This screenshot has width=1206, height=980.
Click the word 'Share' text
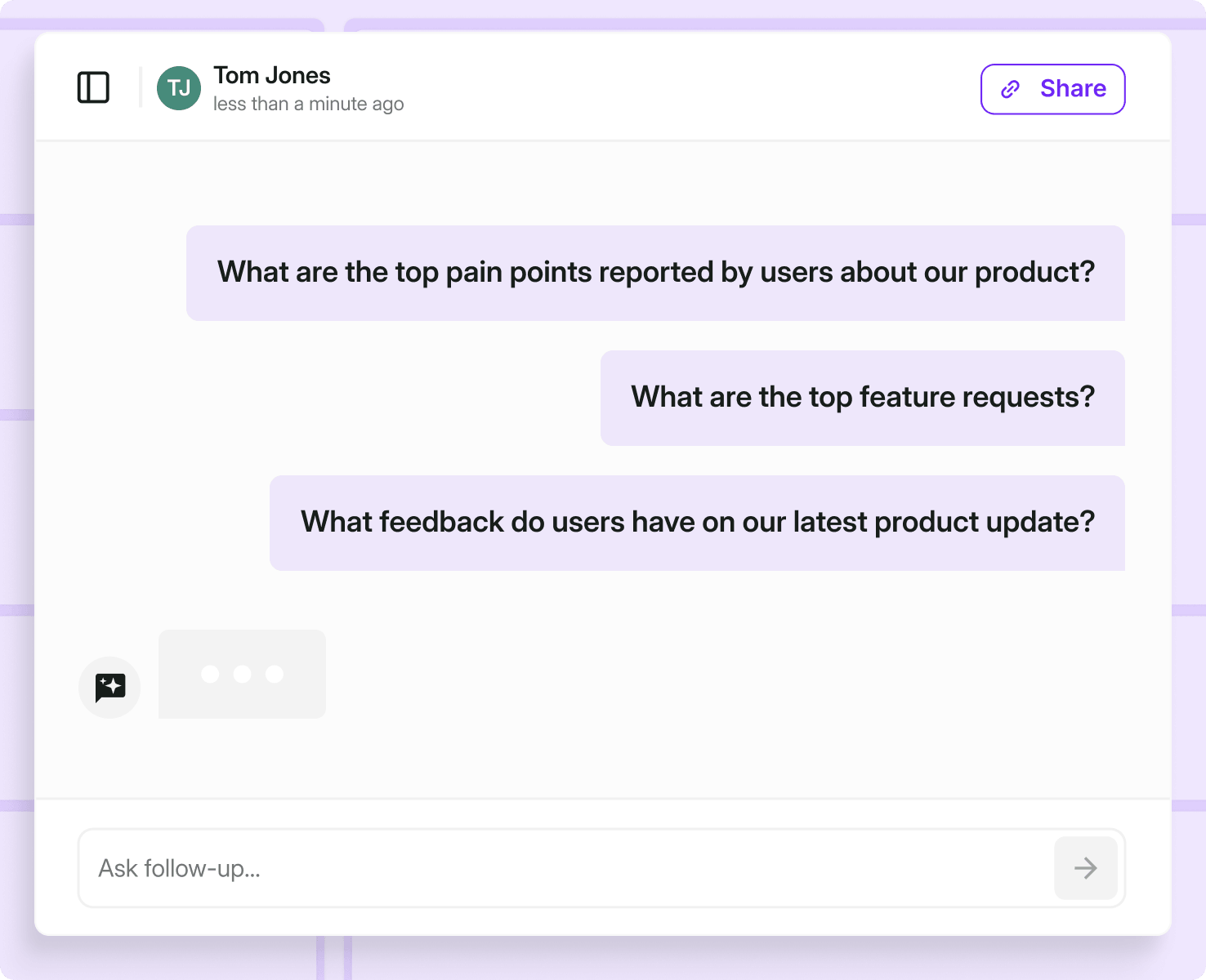1073,88
